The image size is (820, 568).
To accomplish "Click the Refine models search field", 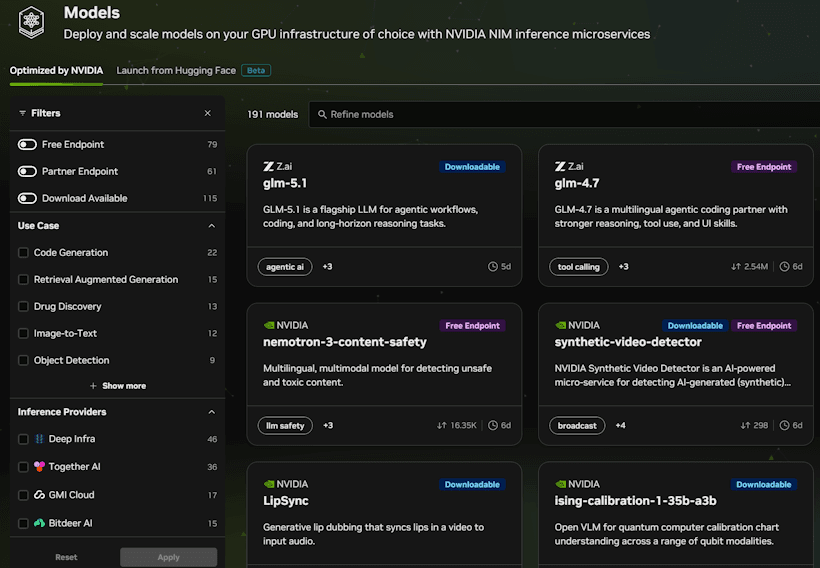I will (564, 115).
